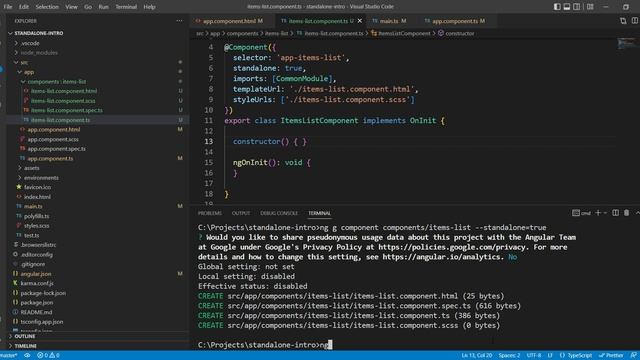640x360 pixels.
Task: Open items-list.component.html in explorer
Action: point(64,91)
